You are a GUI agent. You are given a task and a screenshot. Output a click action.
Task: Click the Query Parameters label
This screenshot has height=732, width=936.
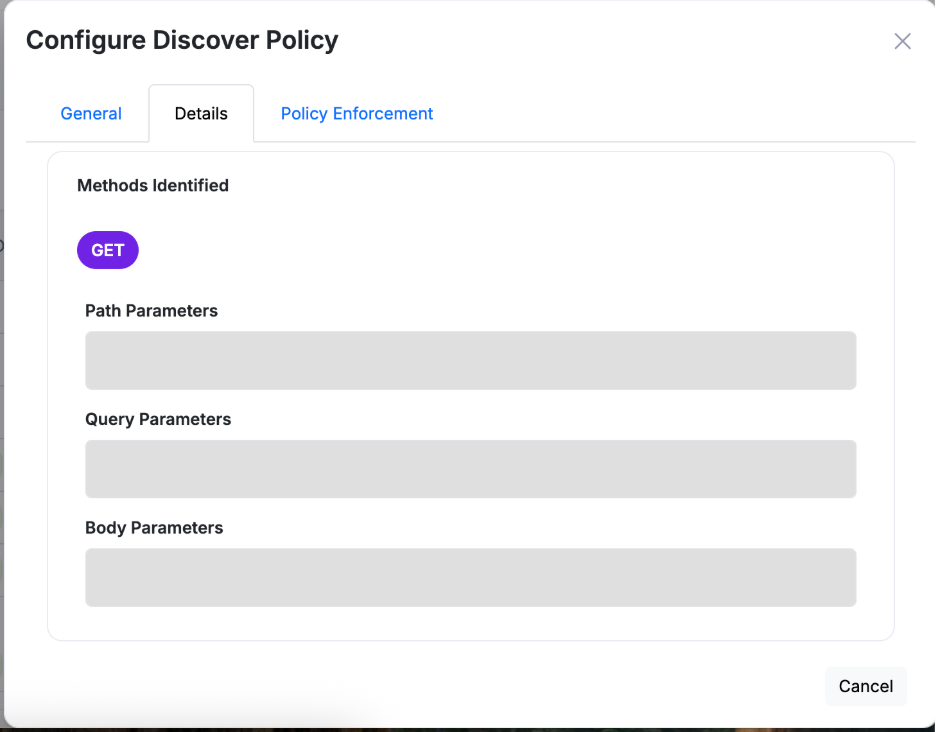(x=157, y=419)
